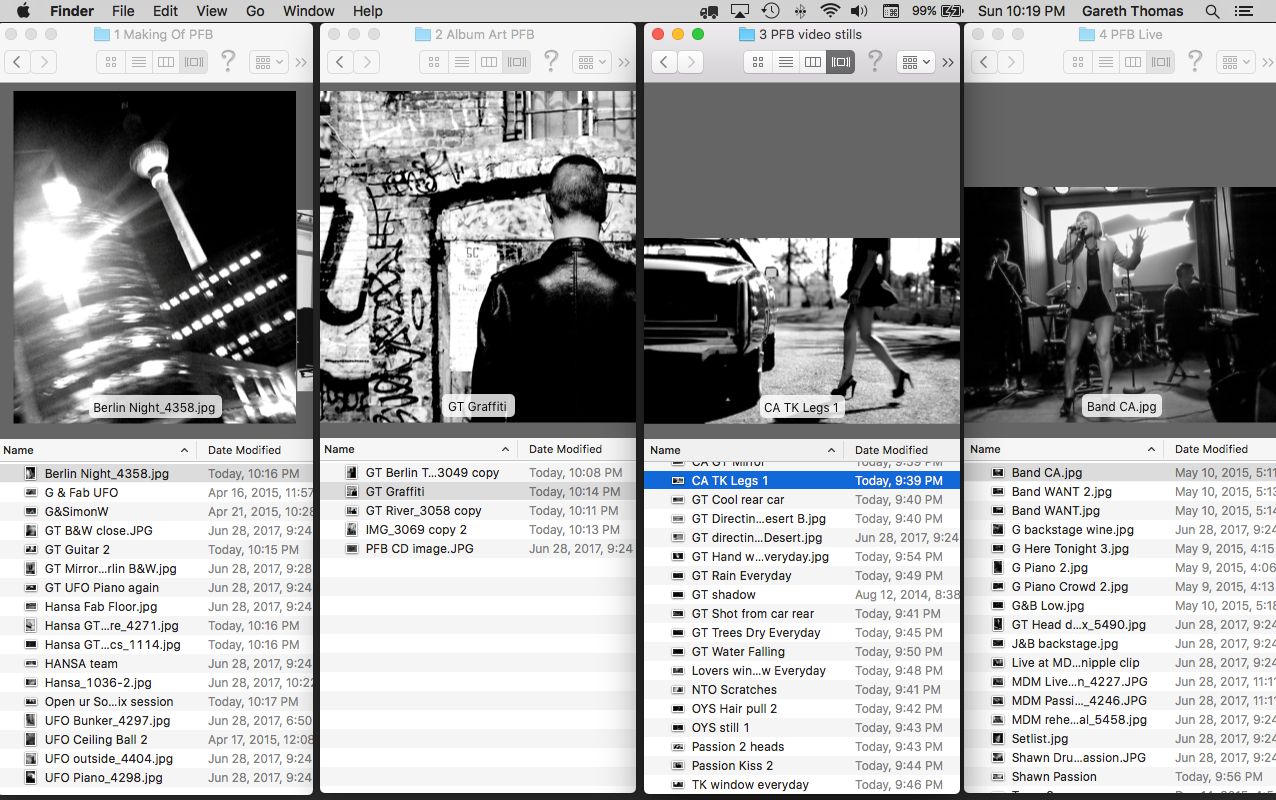Select the HANSA team file
Screen dimensions: 1276x800
click(x=156, y=664)
